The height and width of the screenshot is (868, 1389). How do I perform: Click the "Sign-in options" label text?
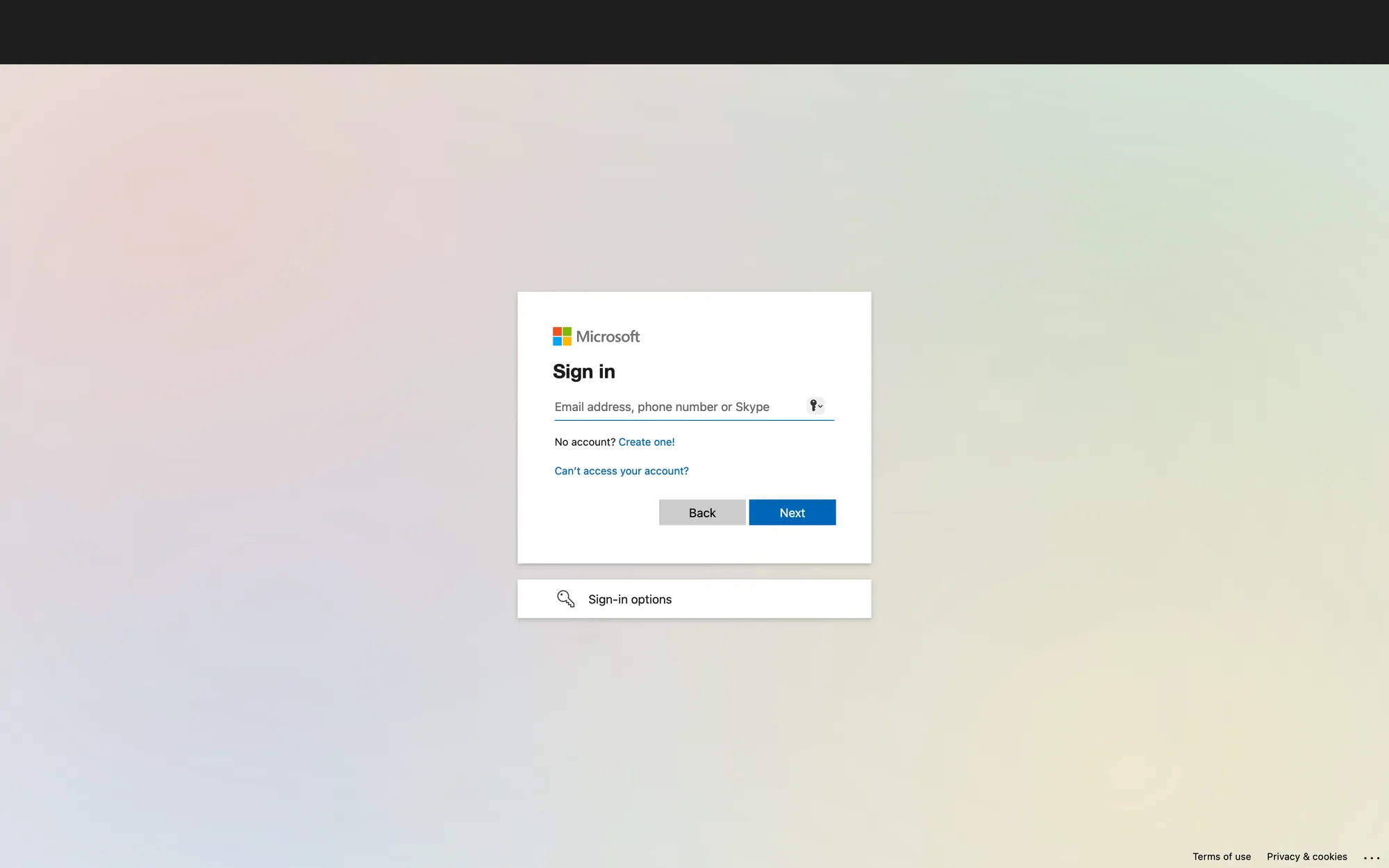629,599
